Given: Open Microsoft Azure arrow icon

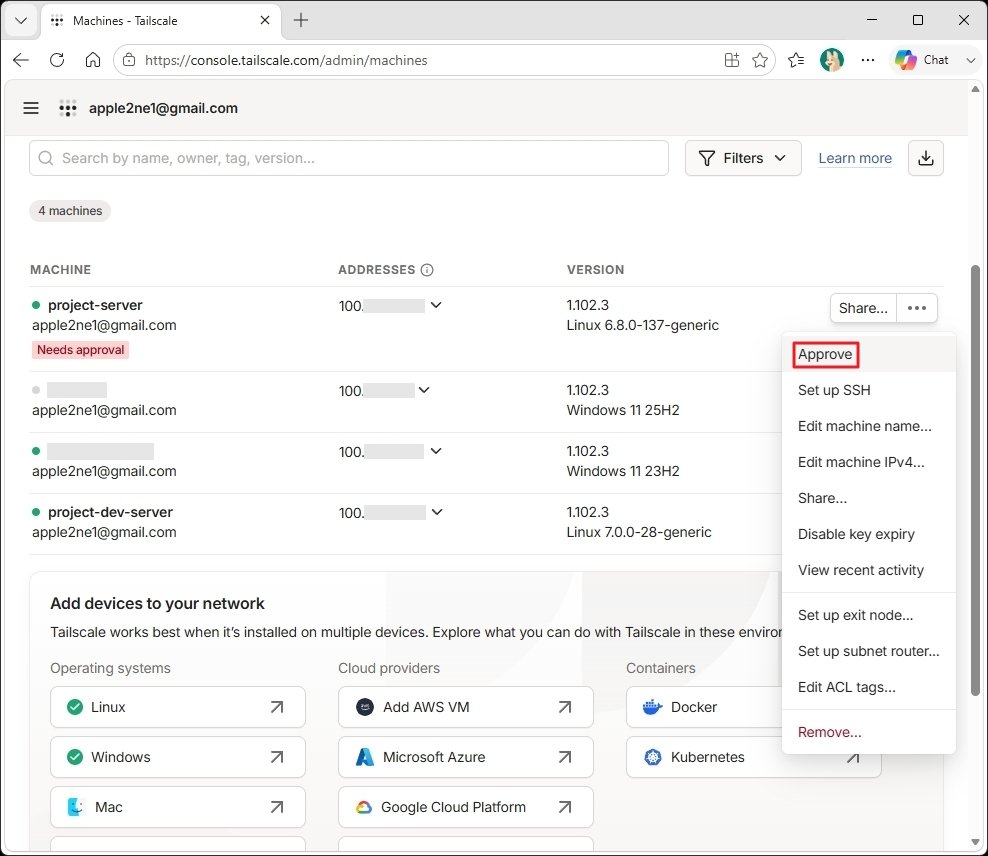Looking at the screenshot, I should point(565,756).
